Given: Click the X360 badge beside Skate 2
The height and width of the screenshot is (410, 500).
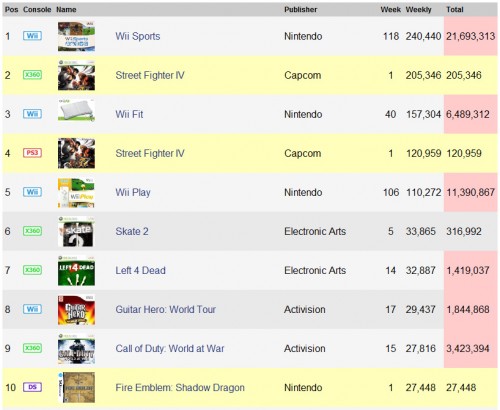Looking at the screenshot, I should (32, 231).
